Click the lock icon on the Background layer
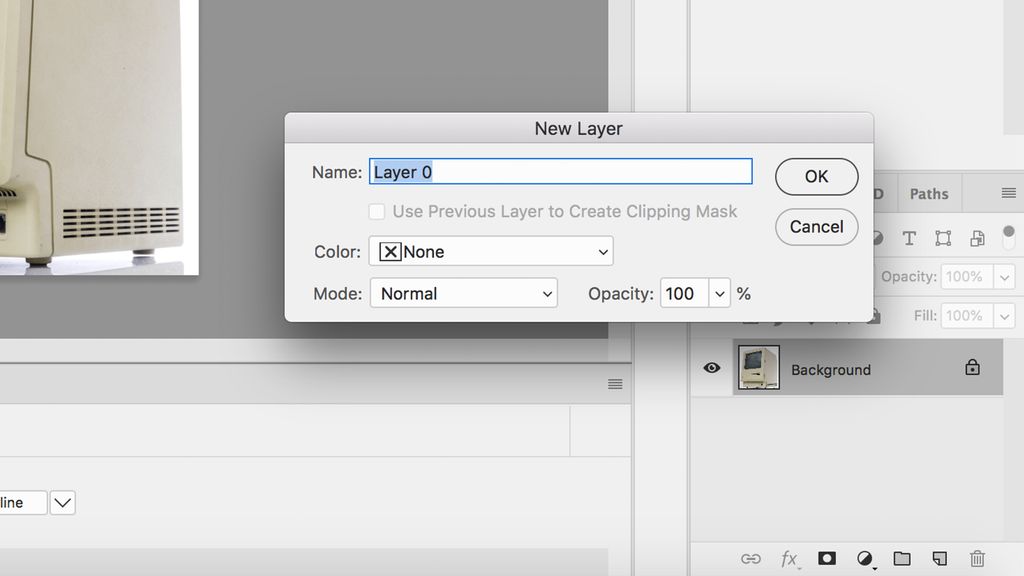This screenshot has width=1024, height=576. click(x=971, y=368)
